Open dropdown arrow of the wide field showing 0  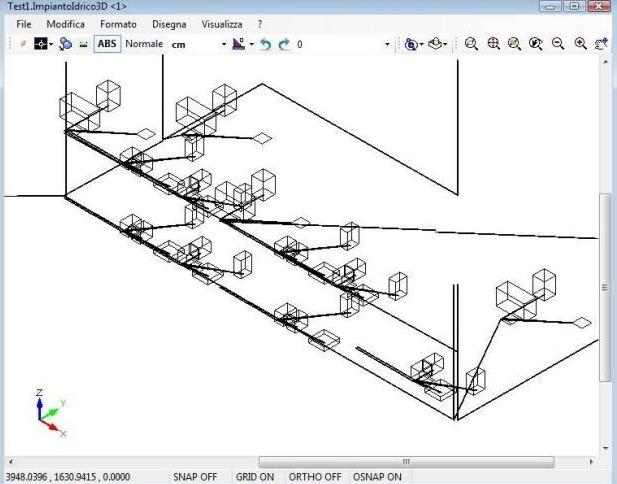click(388, 45)
